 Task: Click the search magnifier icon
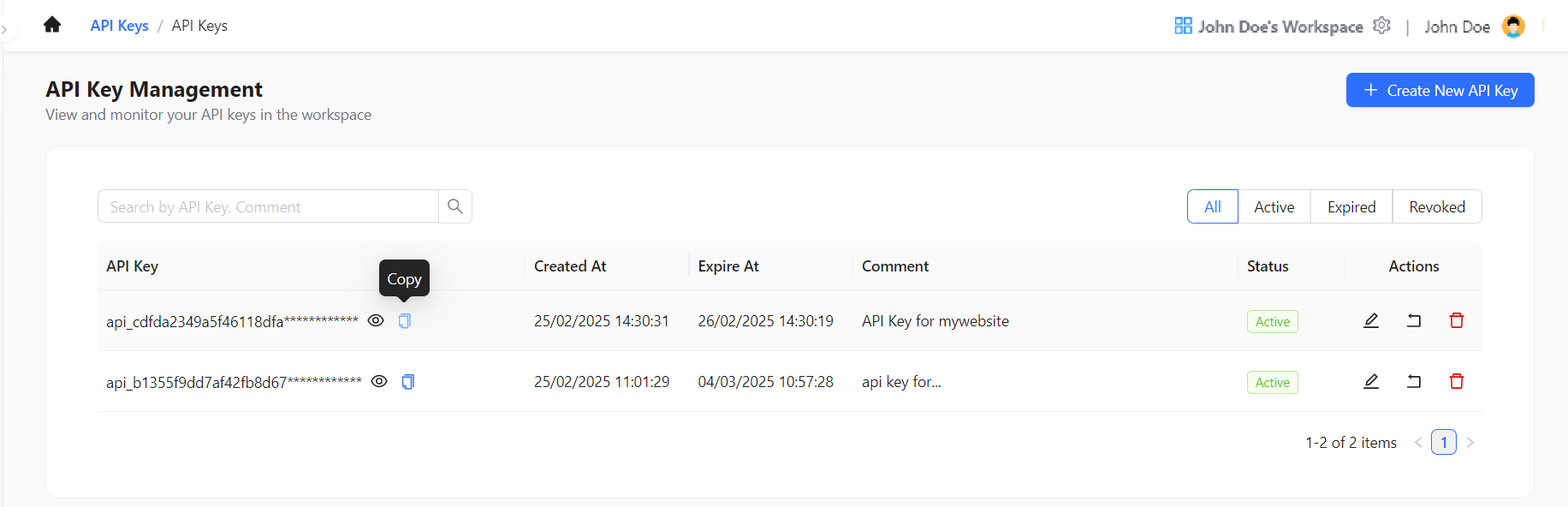pyautogui.click(x=454, y=206)
